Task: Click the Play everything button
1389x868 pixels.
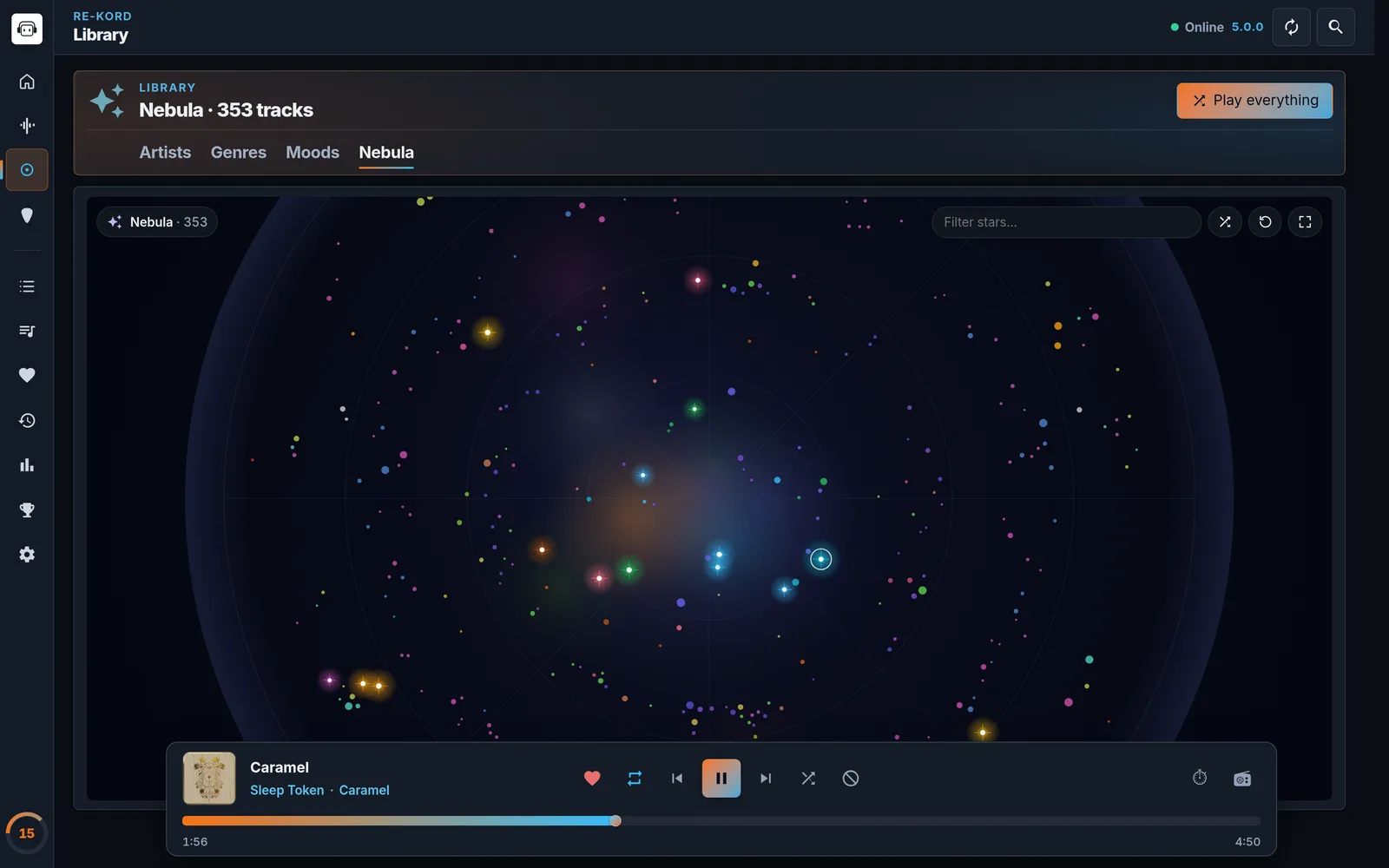Action: [1254, 101]
